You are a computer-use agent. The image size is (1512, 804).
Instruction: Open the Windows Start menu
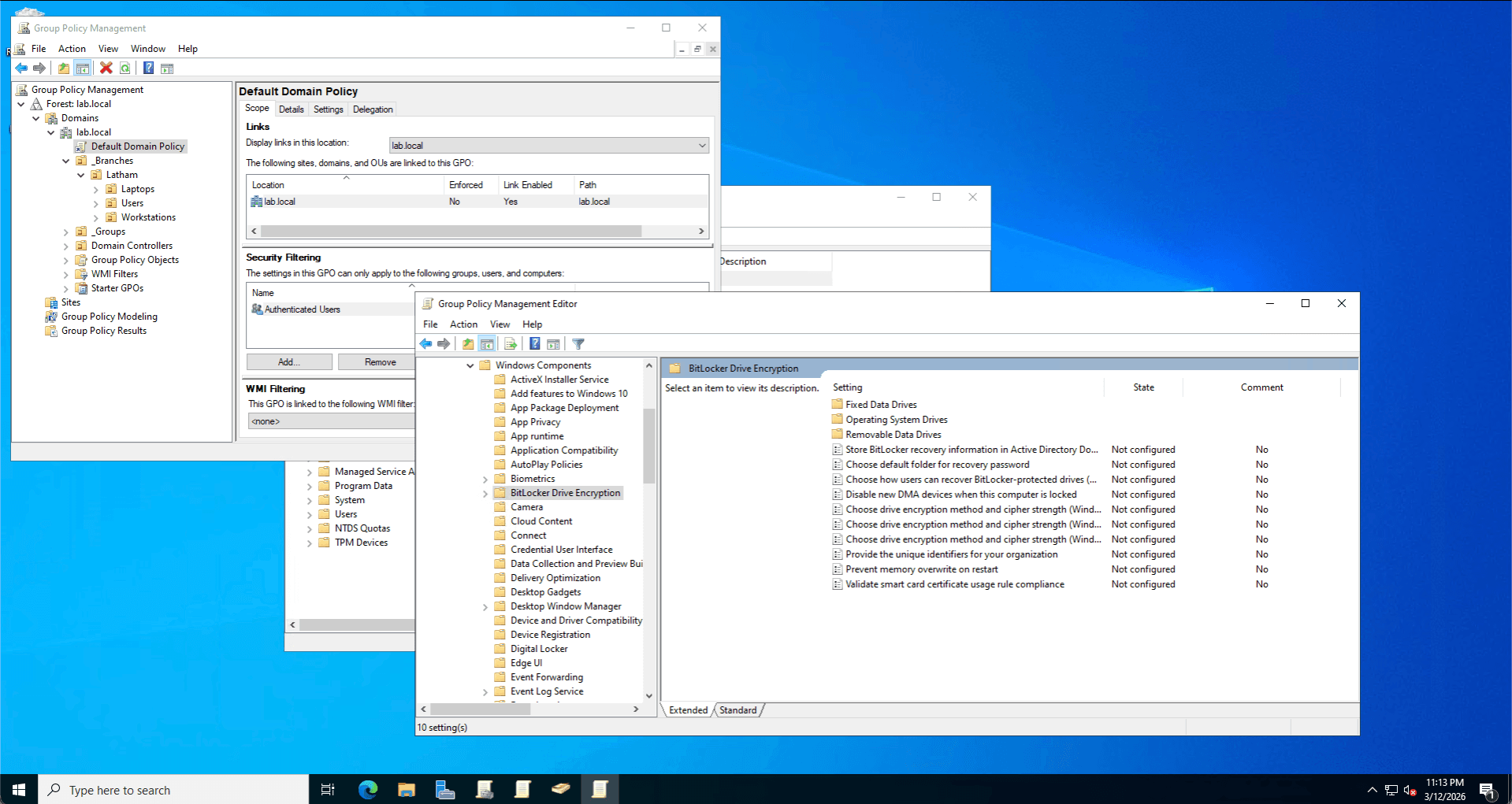19,789
